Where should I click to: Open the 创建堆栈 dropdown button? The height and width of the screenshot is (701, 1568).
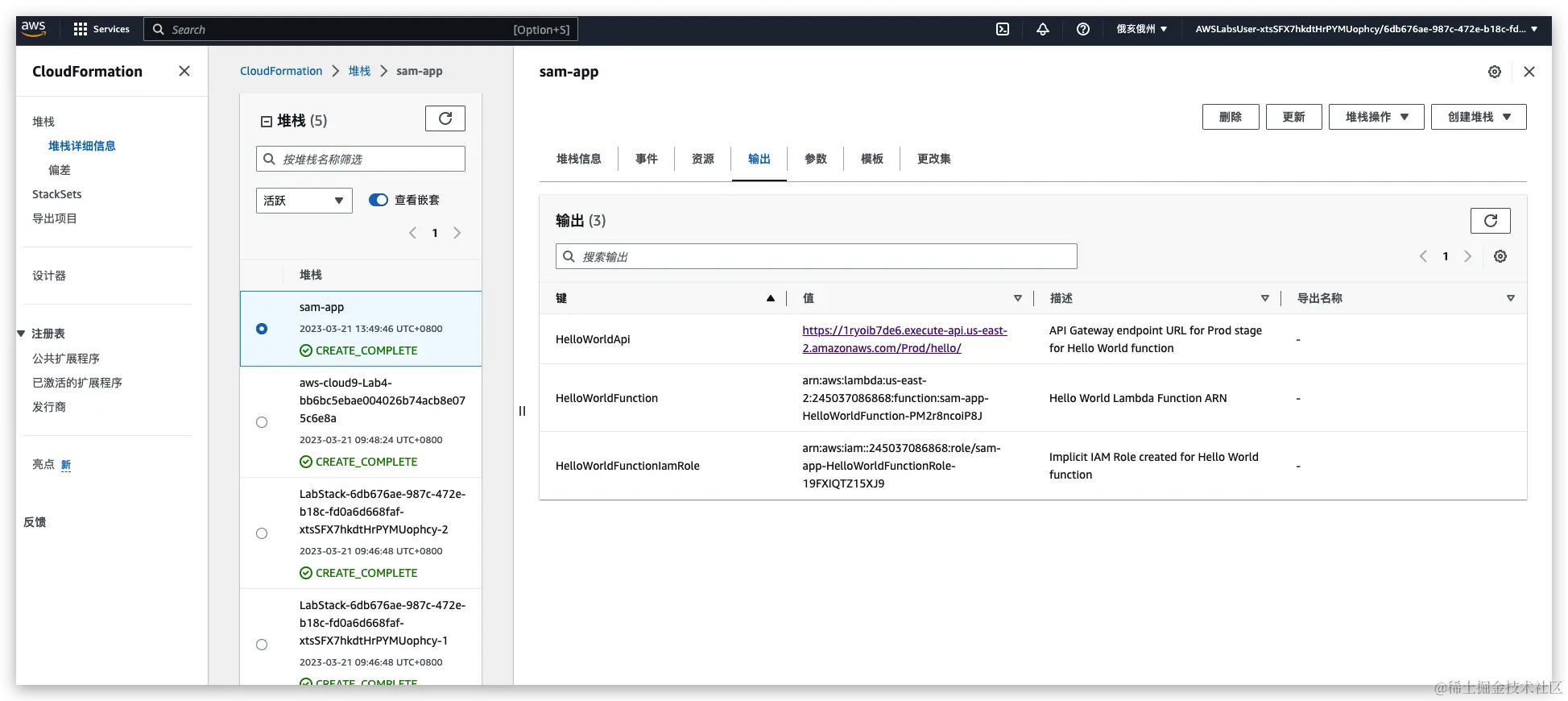coord(1479,117)
